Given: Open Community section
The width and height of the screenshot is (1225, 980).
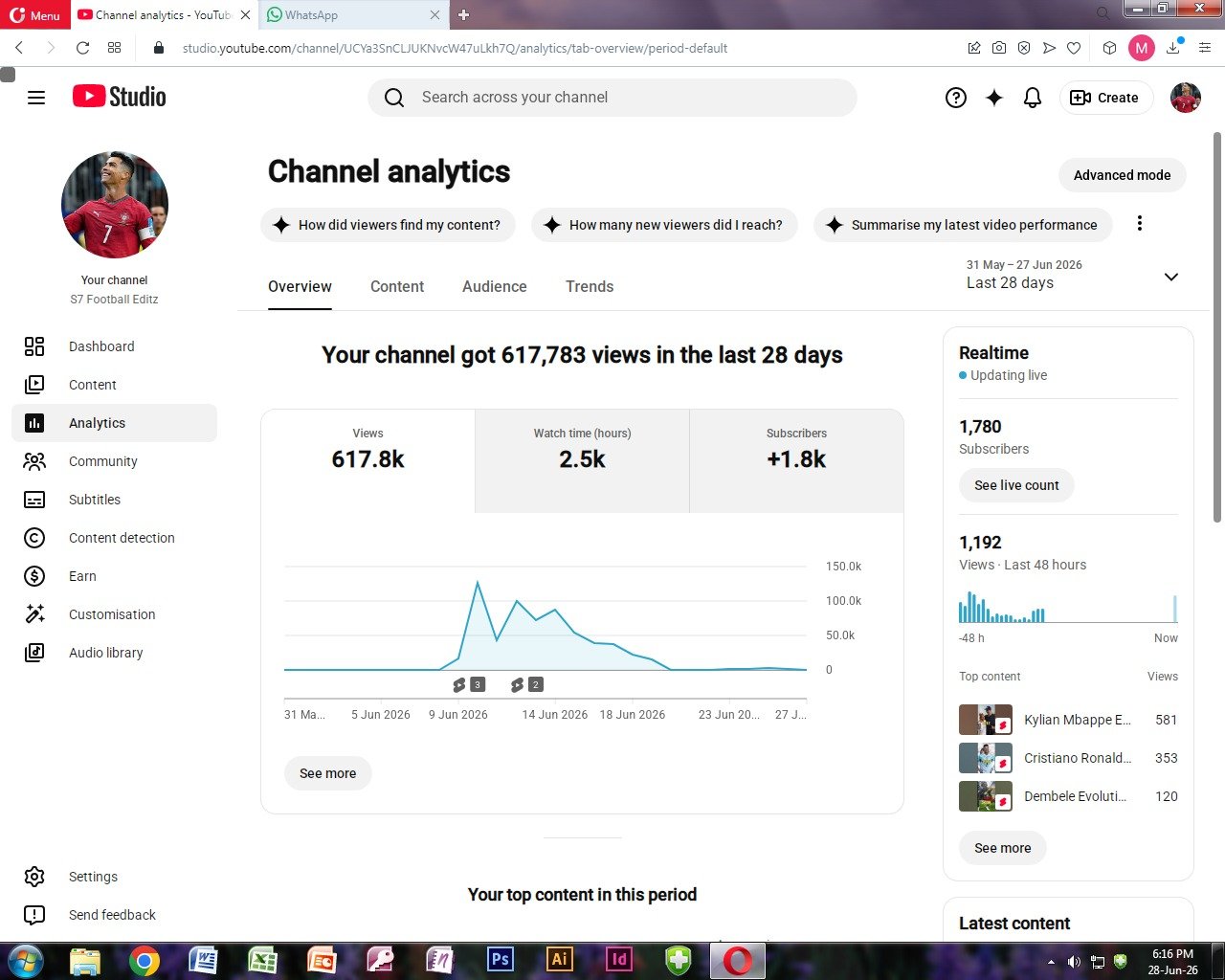Looking at the screenshot, I should pyautogui.click(x=114, y=461).
